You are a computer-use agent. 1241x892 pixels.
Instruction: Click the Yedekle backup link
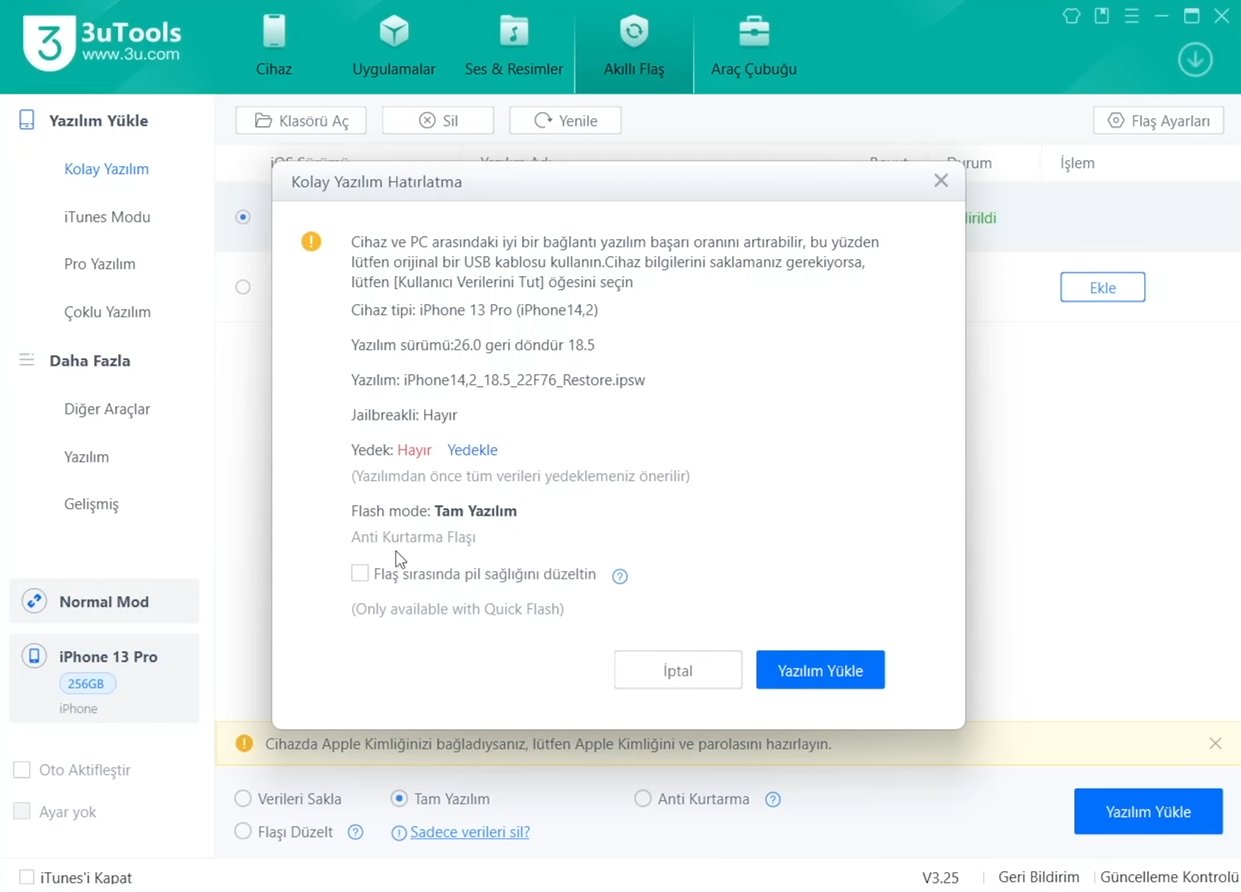click(472, 450)
